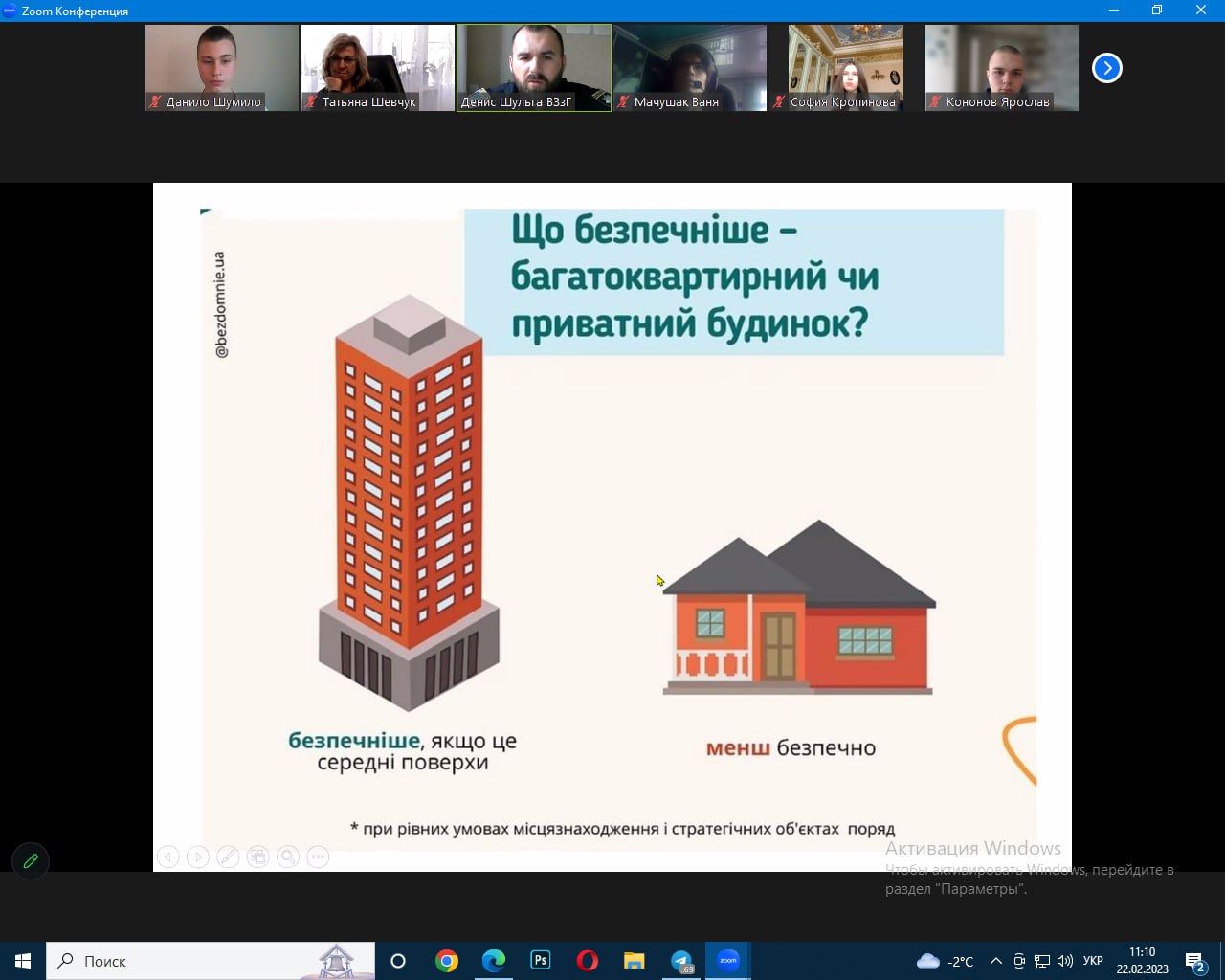Advance to next slide in presentation controls
Image resolution: width=1225 pixels, height=980 pixels.
coord(197,857)
